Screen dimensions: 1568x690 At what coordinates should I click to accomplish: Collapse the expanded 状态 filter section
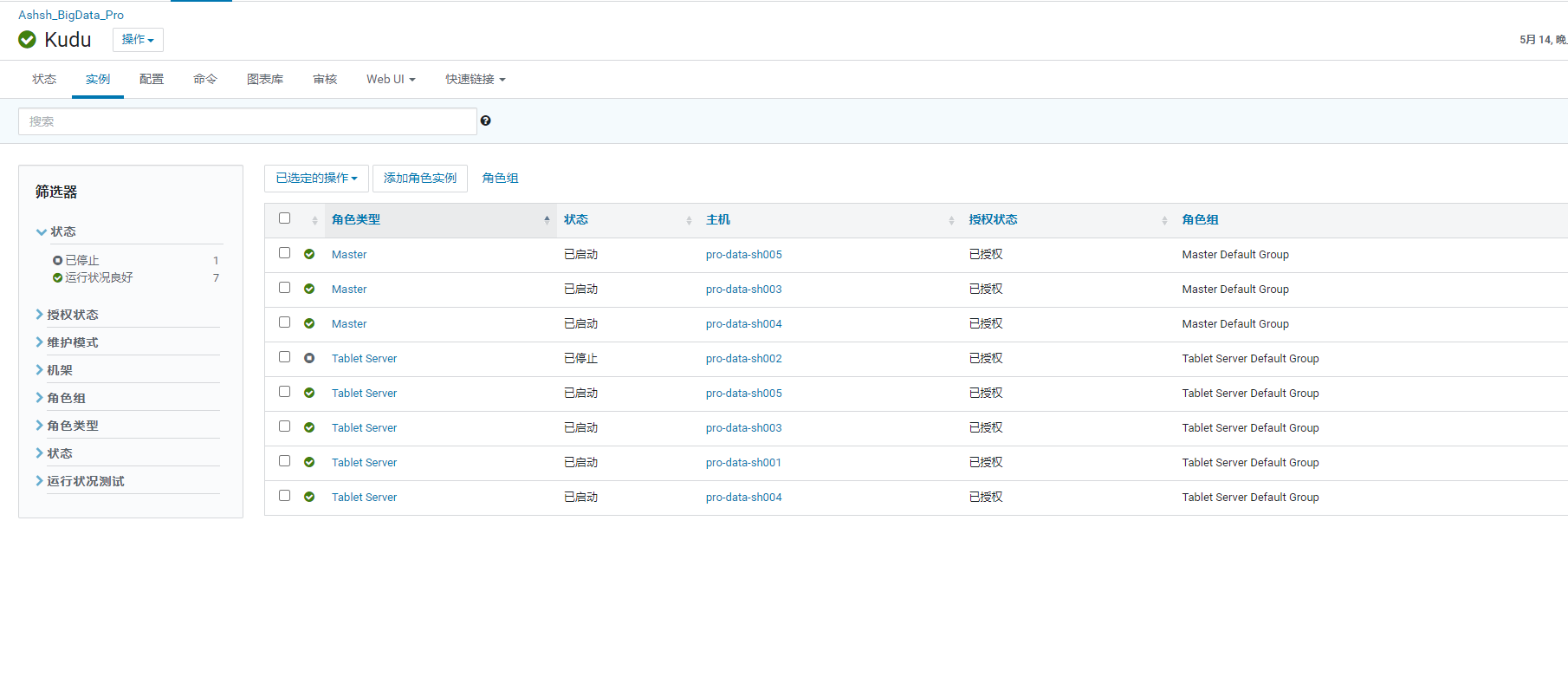(56, 231)
